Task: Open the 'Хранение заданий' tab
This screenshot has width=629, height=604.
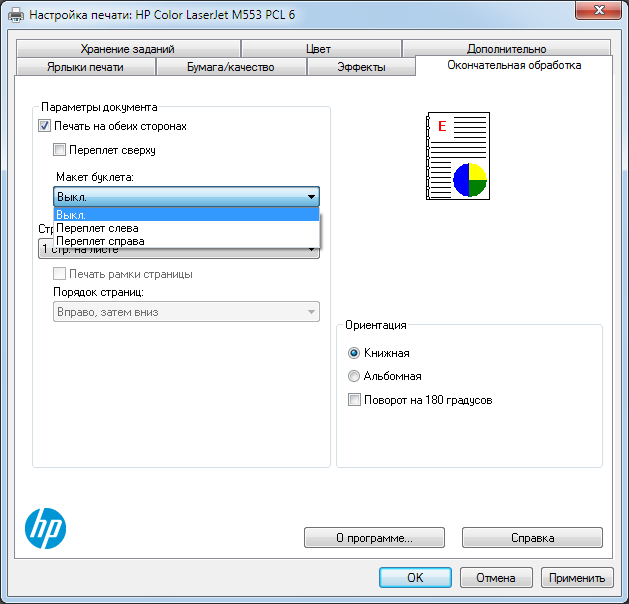Action: tap(128, 49)
